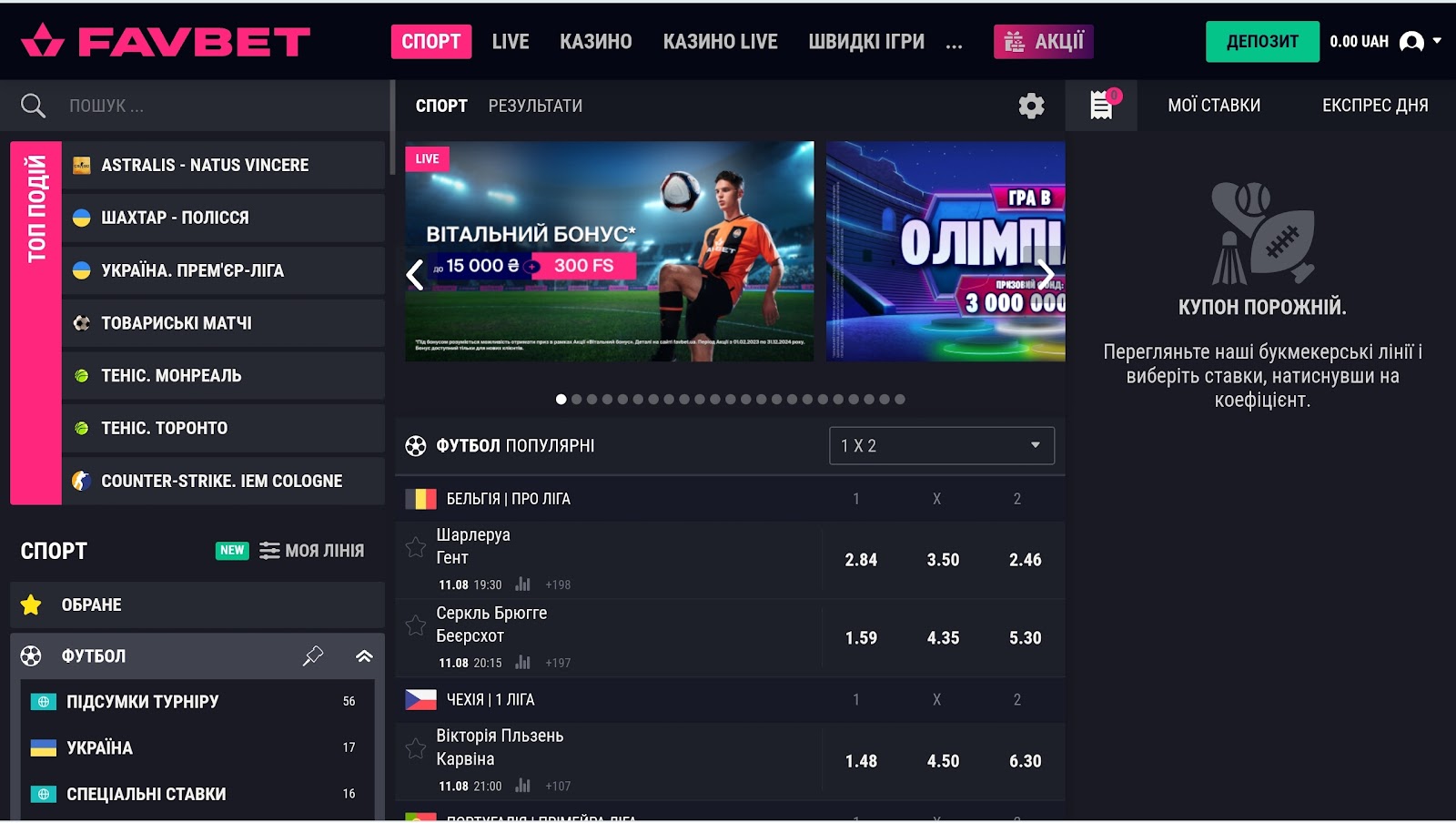Open the Акції promotions button
Screen dimensions: 1456x823
[1044, 41]
